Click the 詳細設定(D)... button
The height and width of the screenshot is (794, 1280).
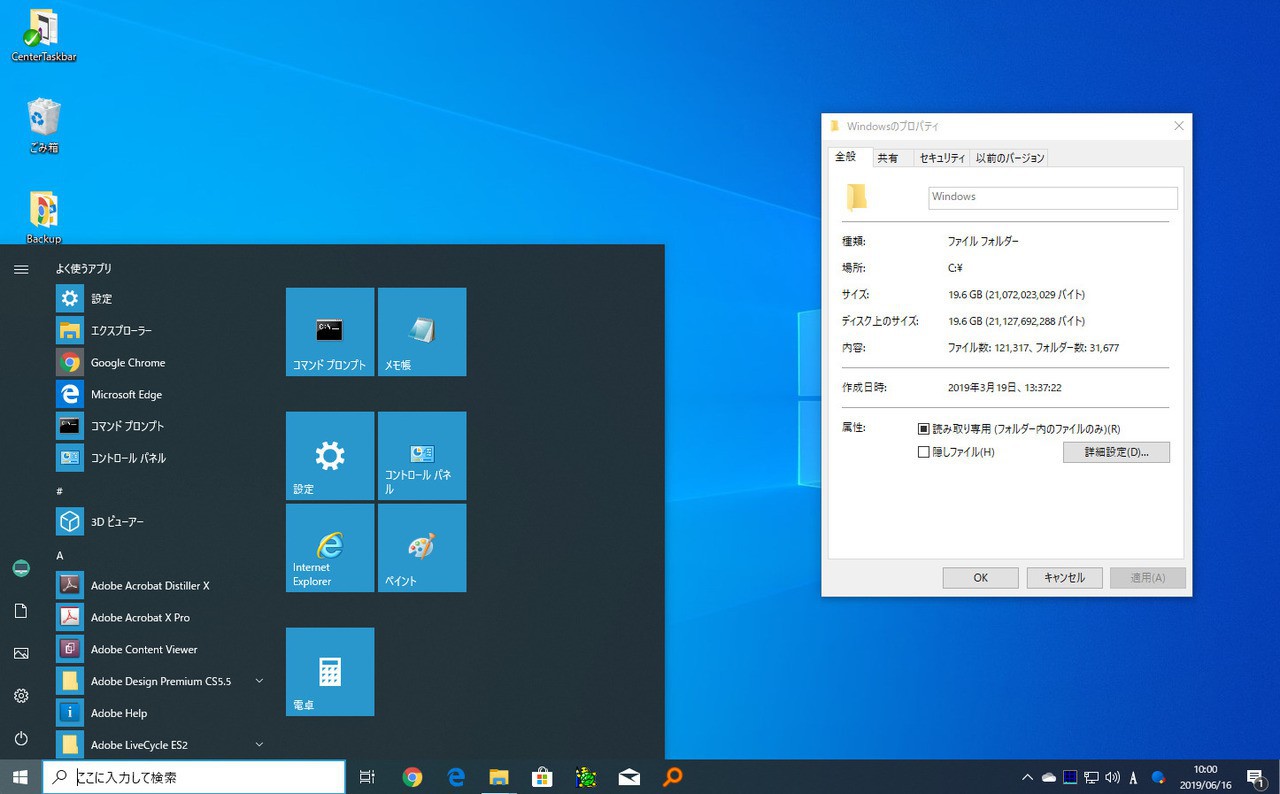pos(1116,452)
